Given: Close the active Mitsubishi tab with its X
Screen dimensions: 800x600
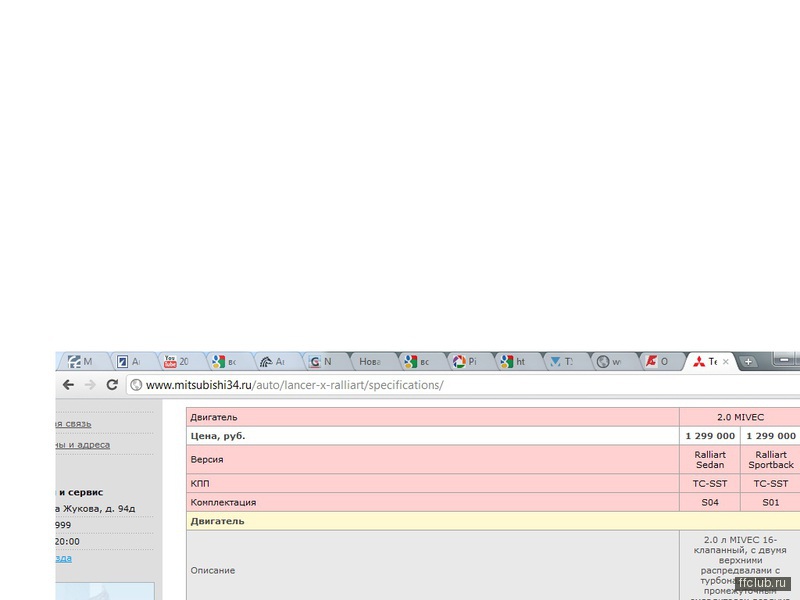Looking at the screenshot, I should [x=726, y=362].
